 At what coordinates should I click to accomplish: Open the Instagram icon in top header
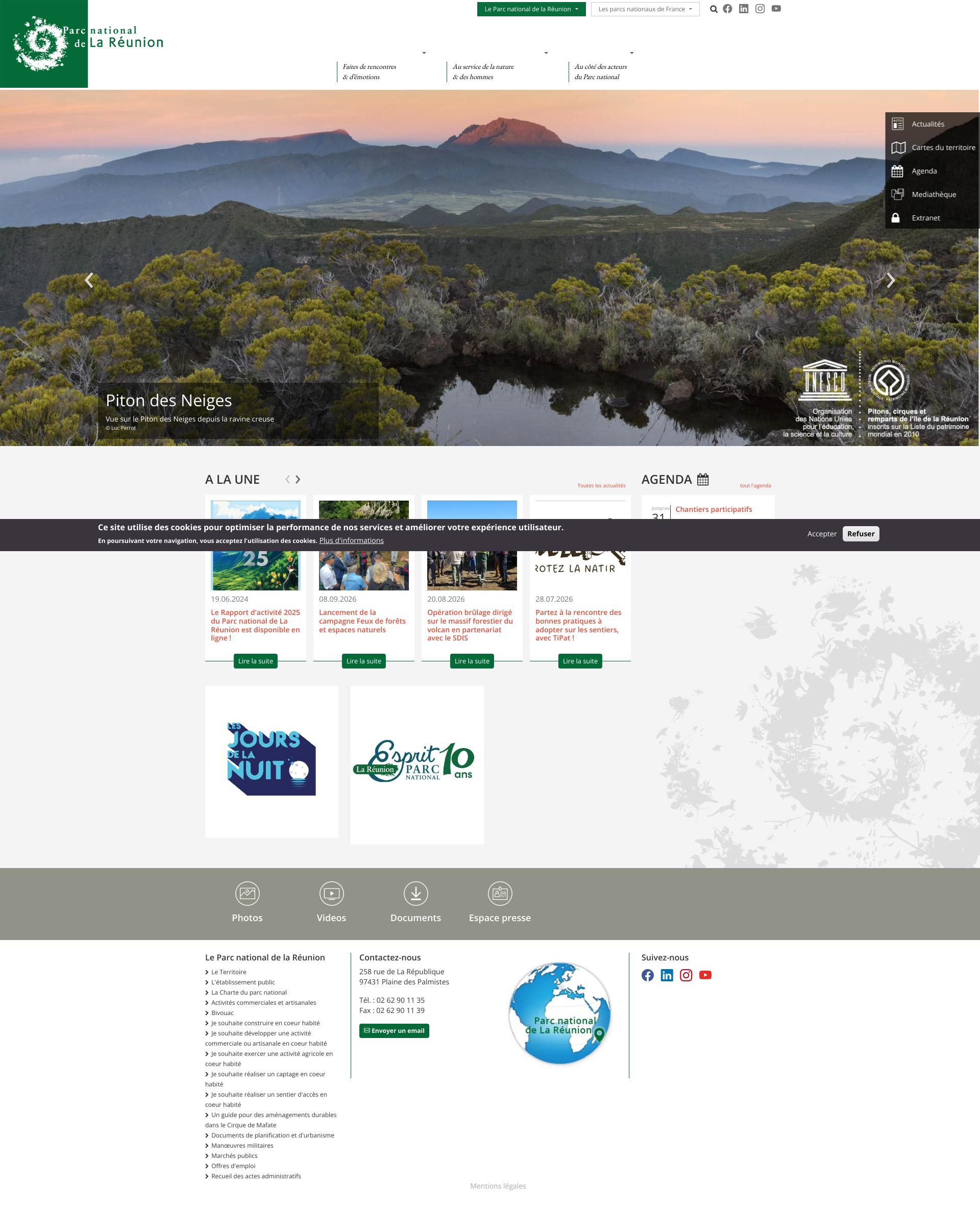pos(760,9)
